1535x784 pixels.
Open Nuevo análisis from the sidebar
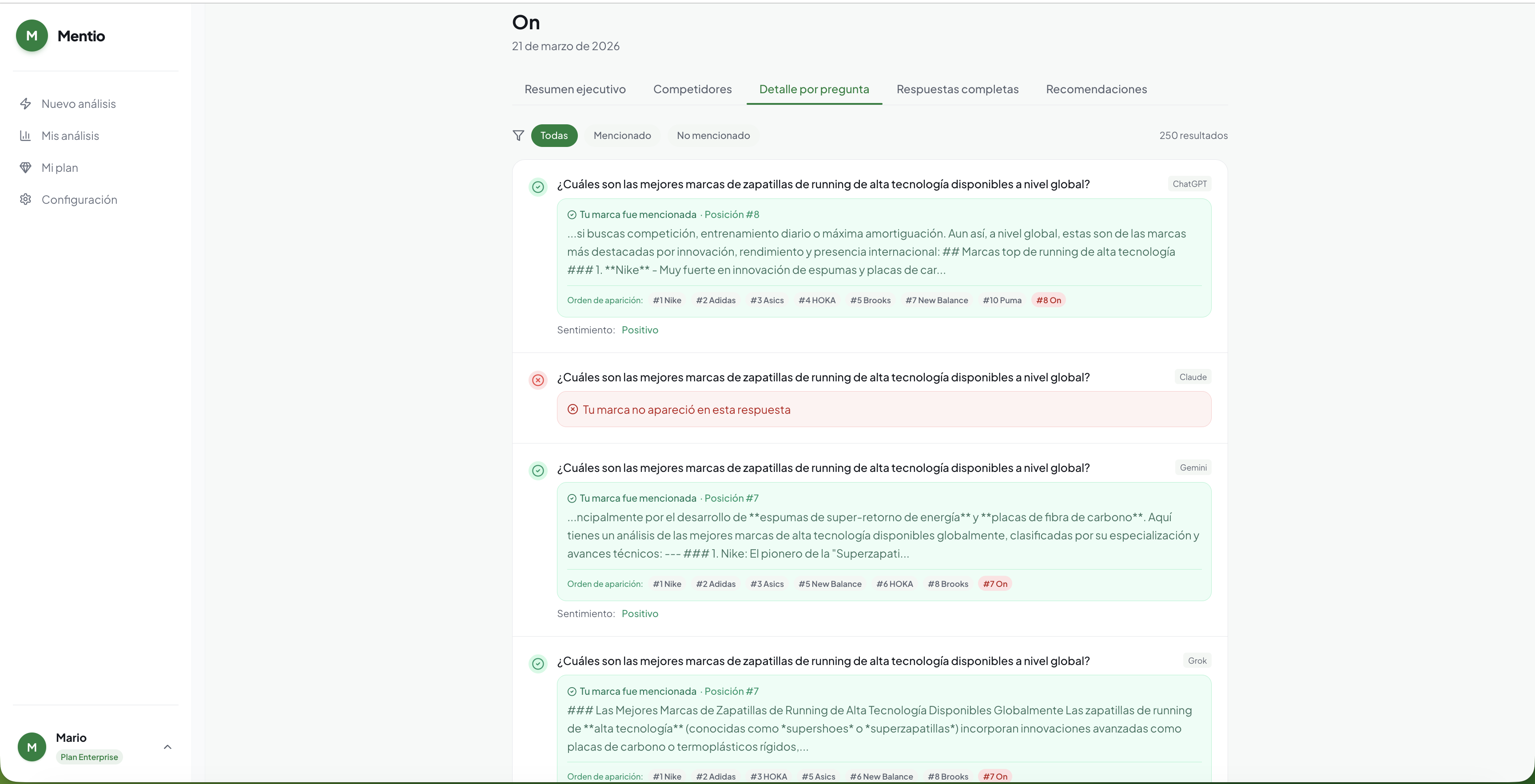(x=95, y=103)
